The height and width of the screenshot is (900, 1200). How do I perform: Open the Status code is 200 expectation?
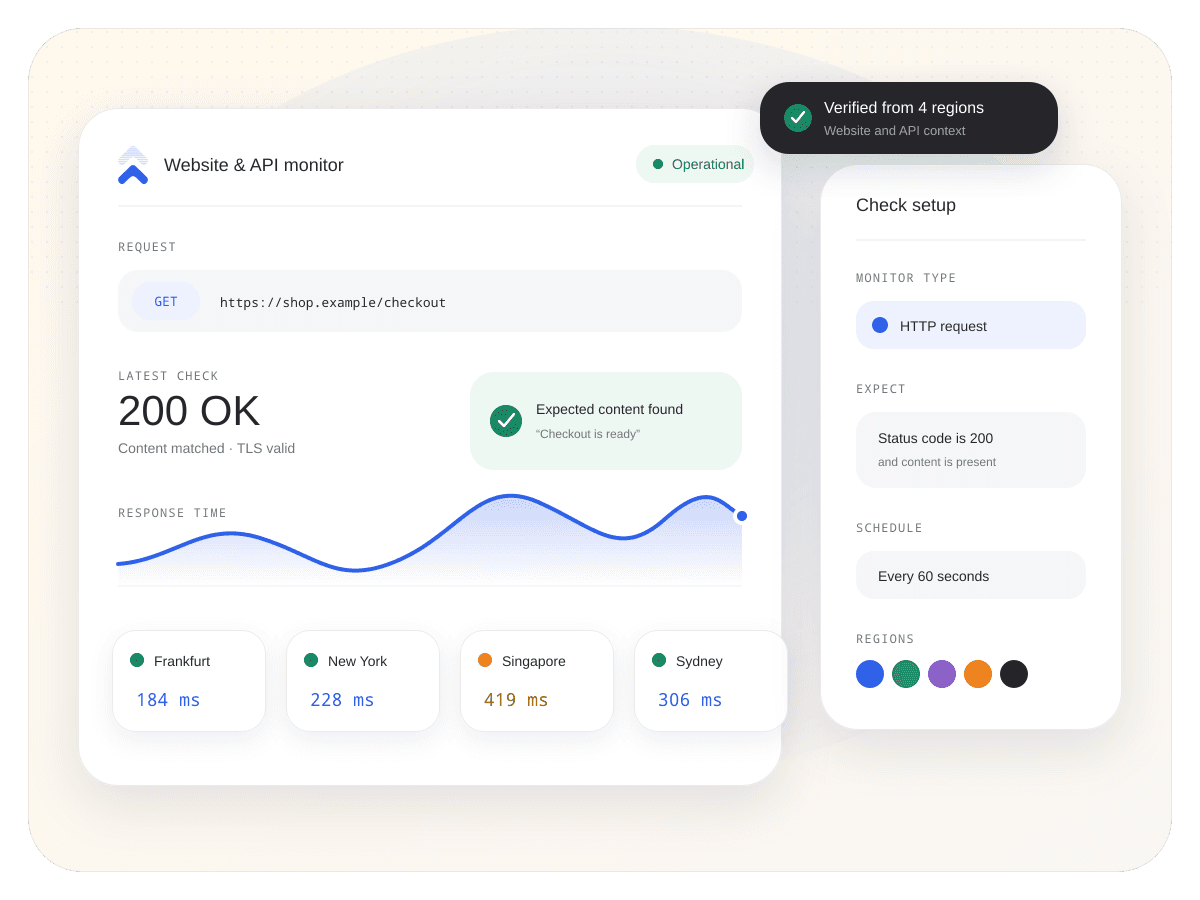971,450
